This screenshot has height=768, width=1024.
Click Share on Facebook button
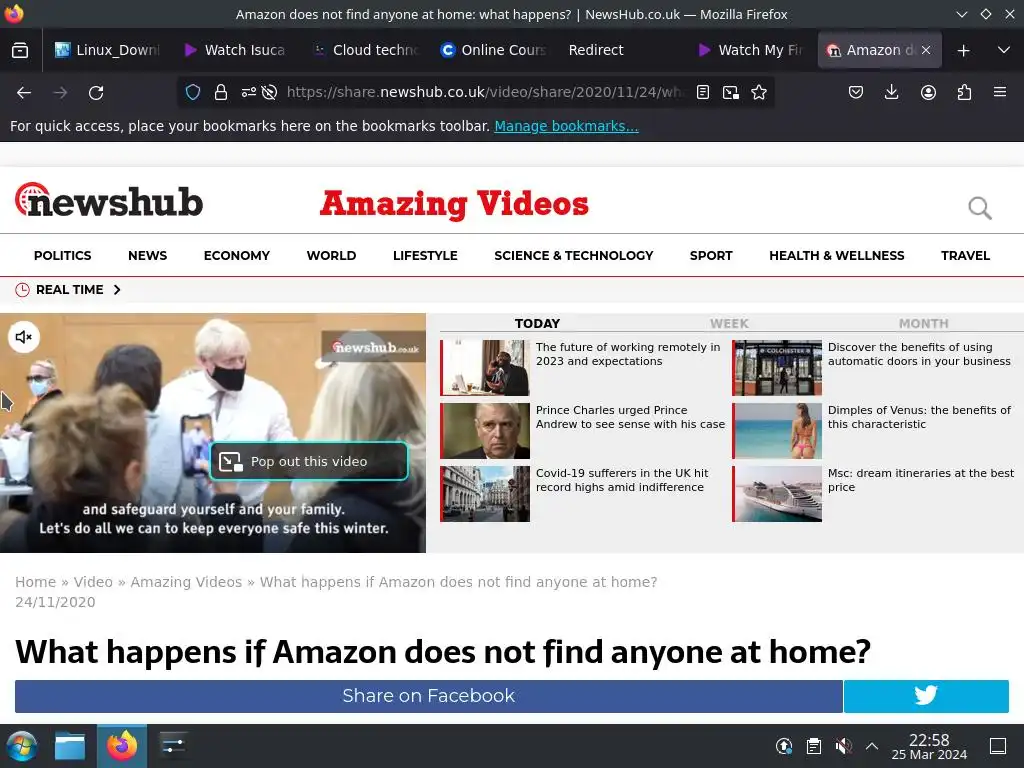pos(428,696)
